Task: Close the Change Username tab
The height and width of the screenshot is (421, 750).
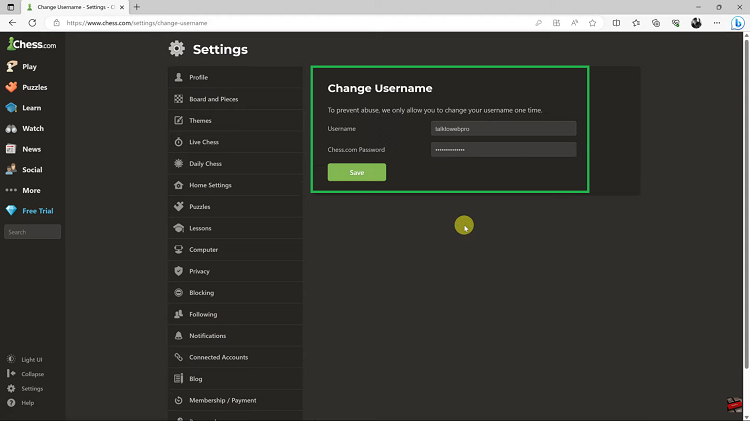Action: click(122, 7)
